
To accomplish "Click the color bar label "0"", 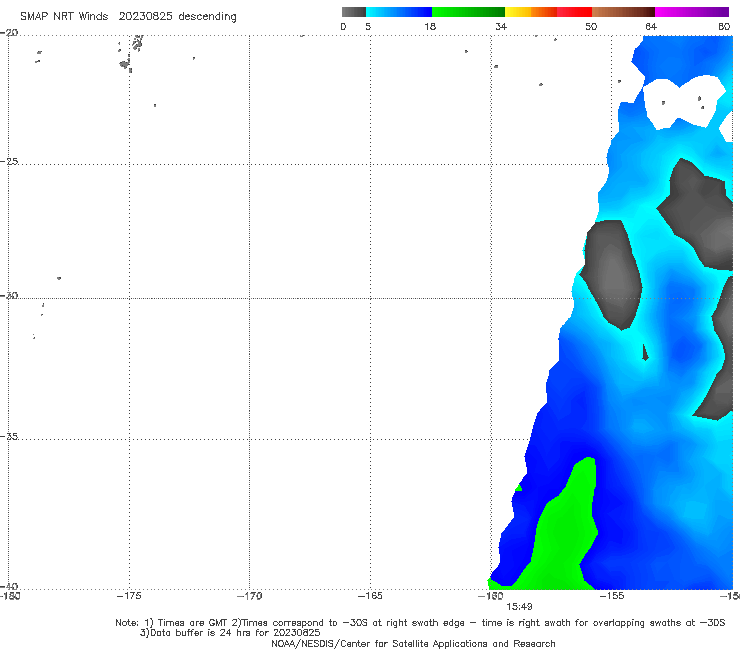I will coord(343,27).
